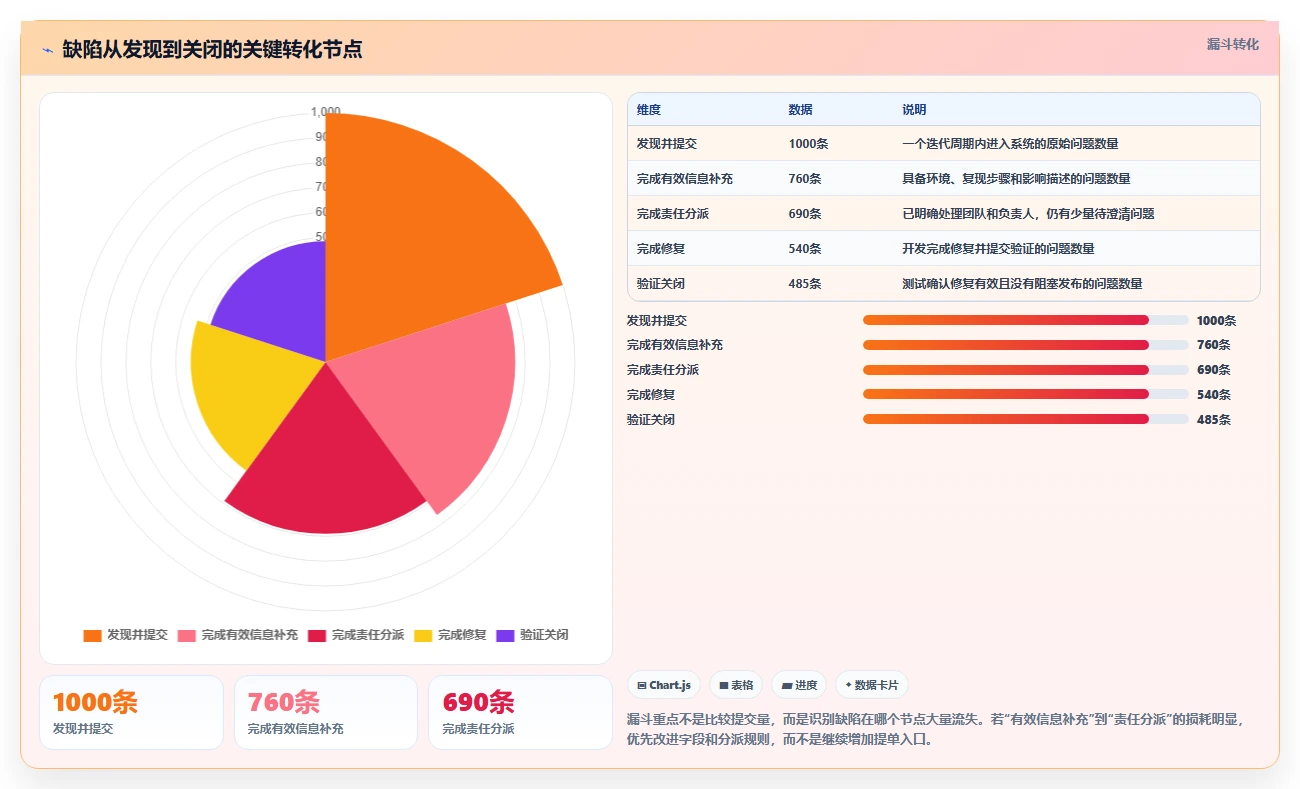Click the 数据 column header
This screenshot has width=1300, height=789.
tap(801, 110)
